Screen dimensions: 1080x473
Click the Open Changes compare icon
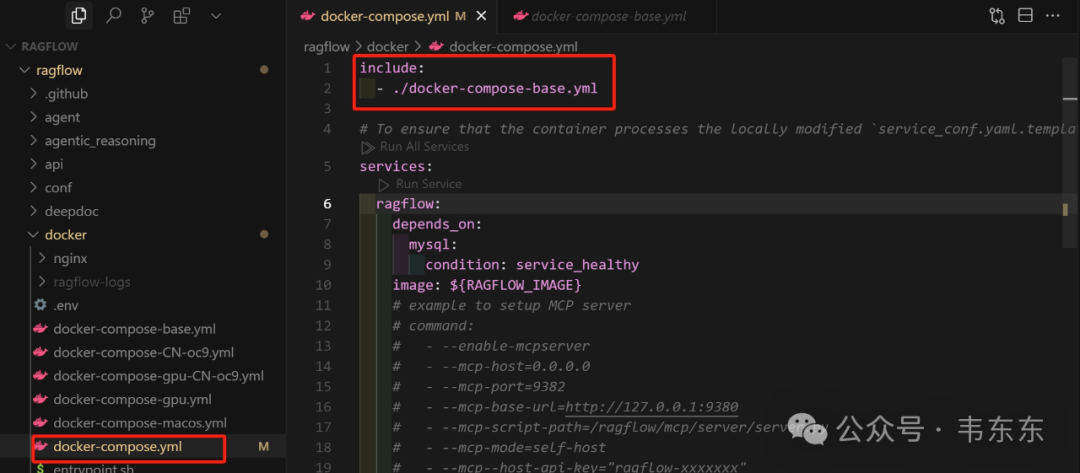(x=996, y=16)
